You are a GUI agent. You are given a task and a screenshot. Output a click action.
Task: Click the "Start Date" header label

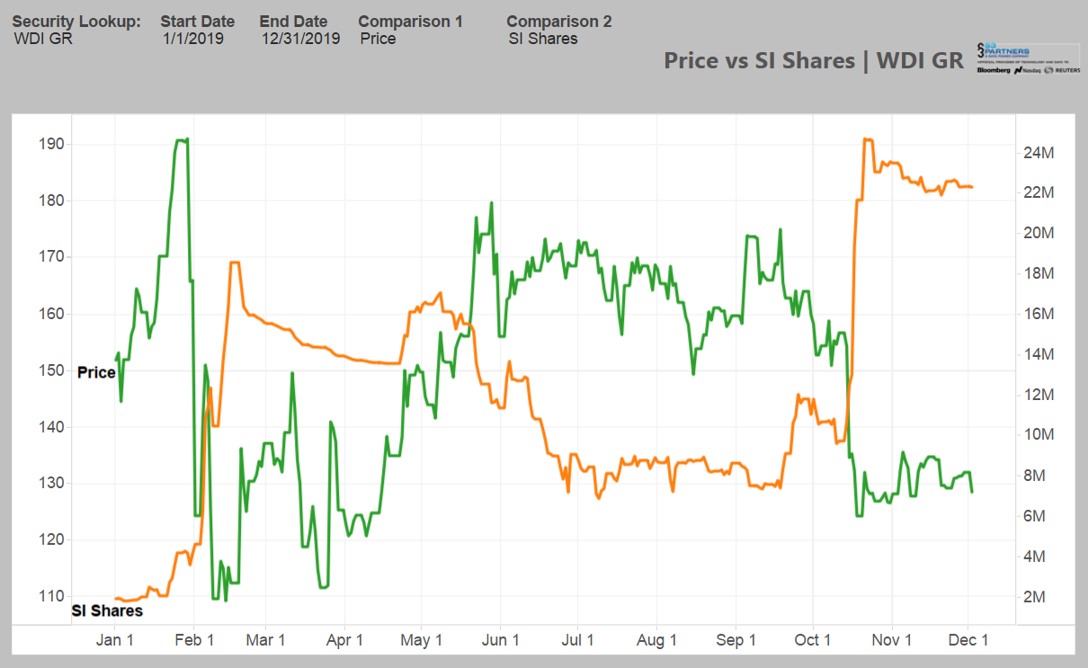click(x=197, y=21)
